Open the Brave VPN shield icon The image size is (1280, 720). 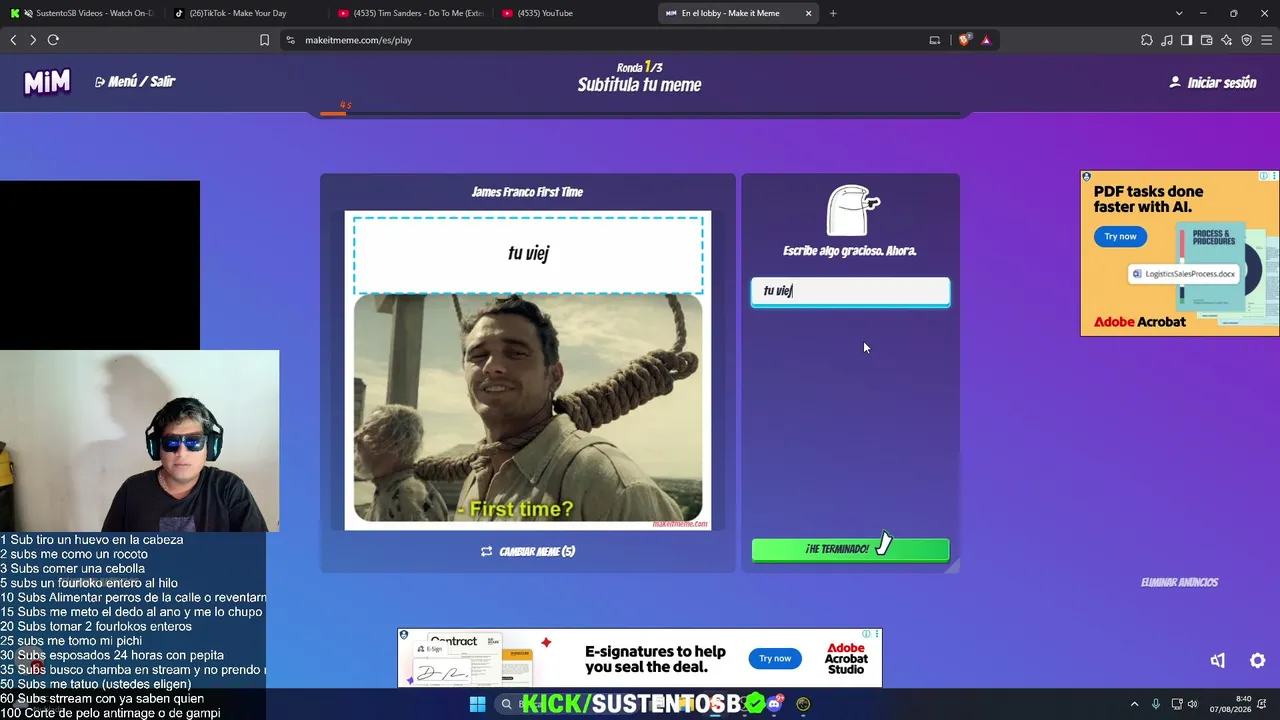tap(1246, 40)
